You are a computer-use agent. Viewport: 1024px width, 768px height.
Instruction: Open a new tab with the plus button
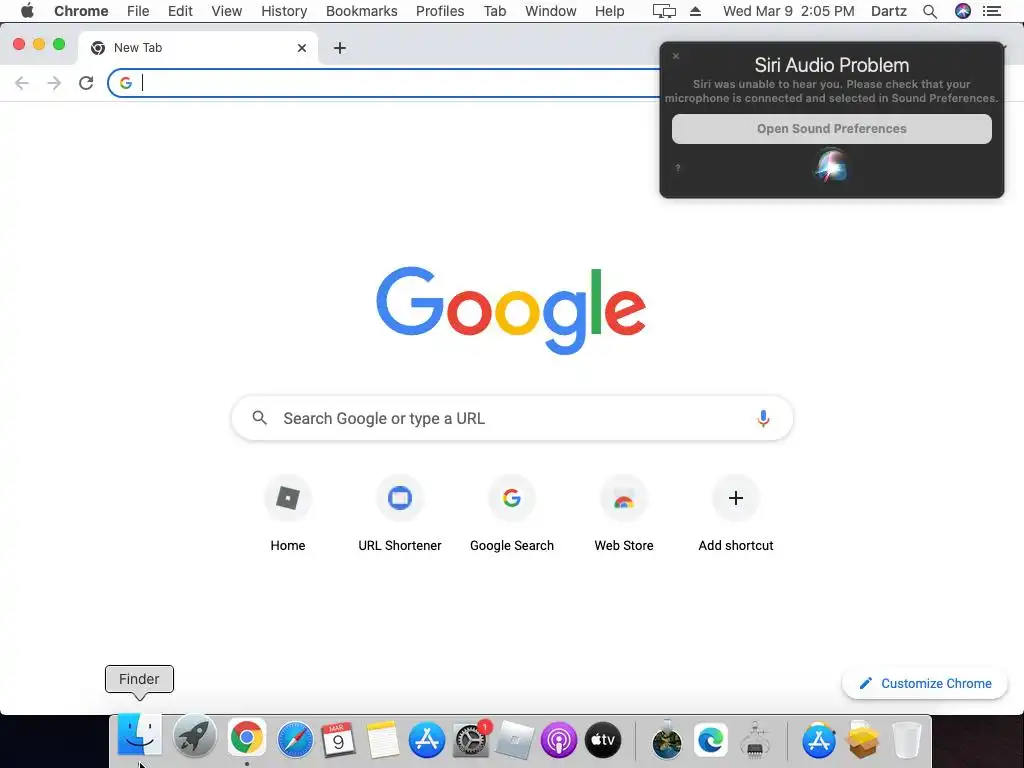point(340,48)
